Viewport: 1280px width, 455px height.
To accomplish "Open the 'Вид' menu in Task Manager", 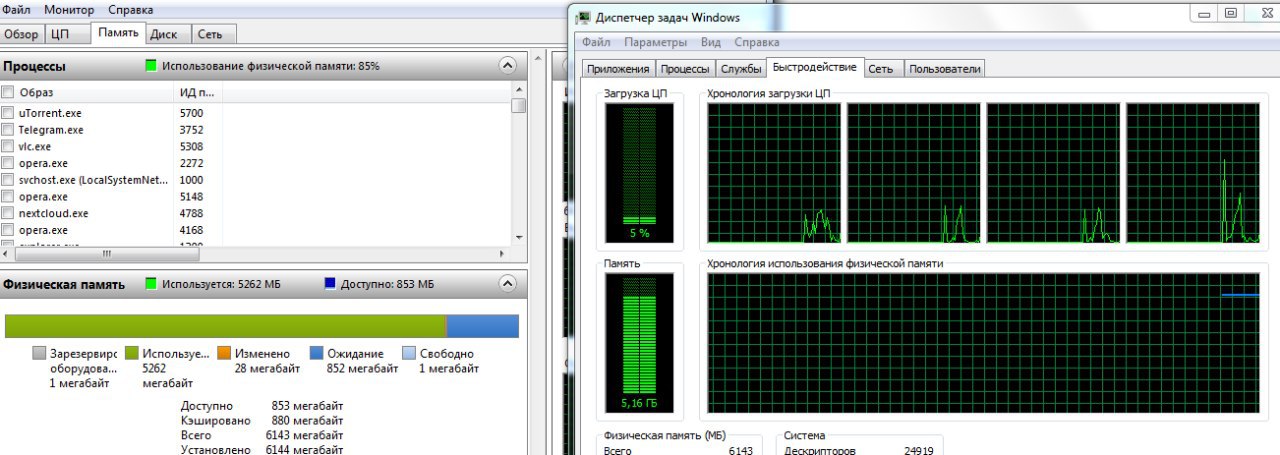I will point(711,42).
